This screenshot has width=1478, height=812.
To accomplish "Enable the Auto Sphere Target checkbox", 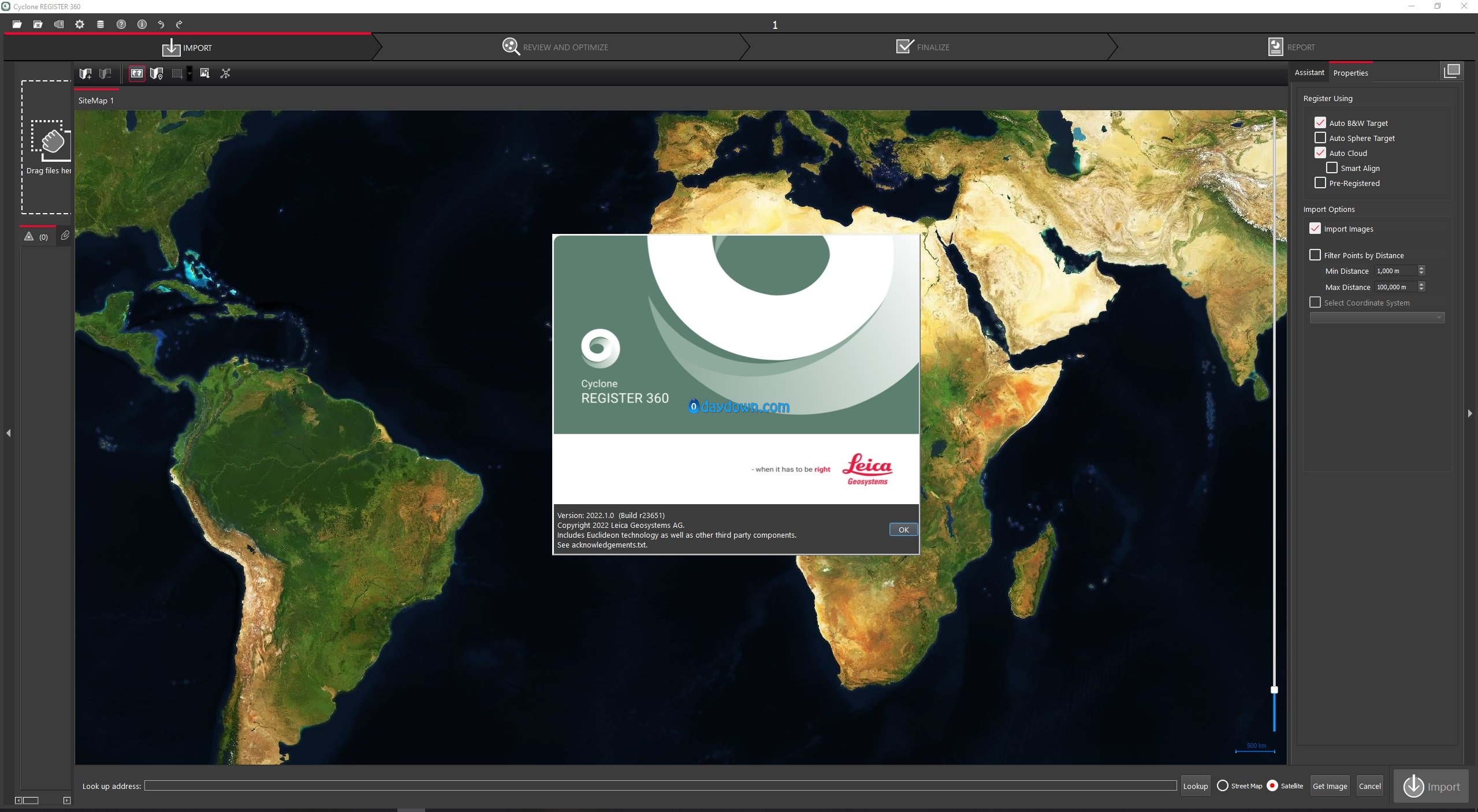I will coord(1320,138).
